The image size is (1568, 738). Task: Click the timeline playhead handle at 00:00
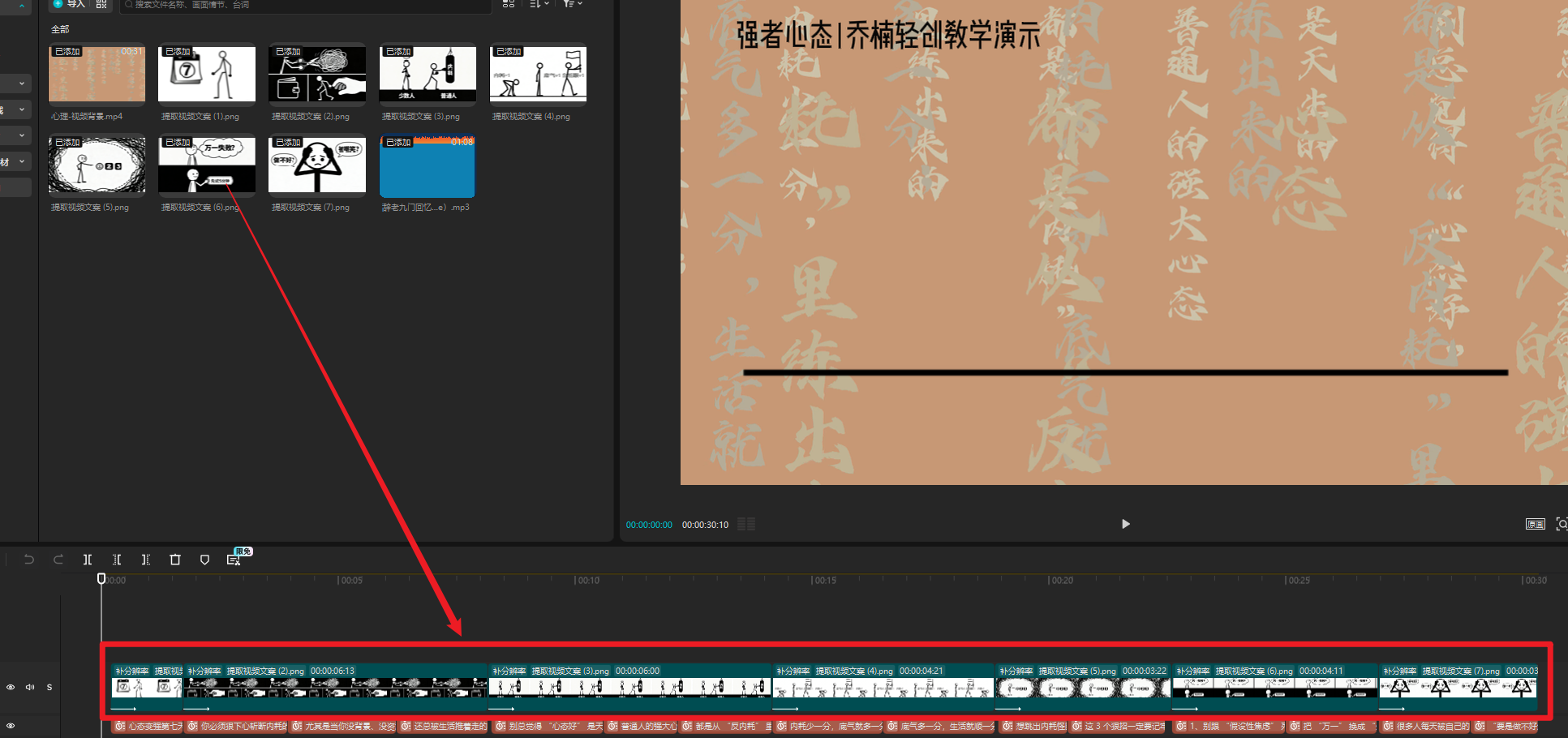tap(101, 578)
